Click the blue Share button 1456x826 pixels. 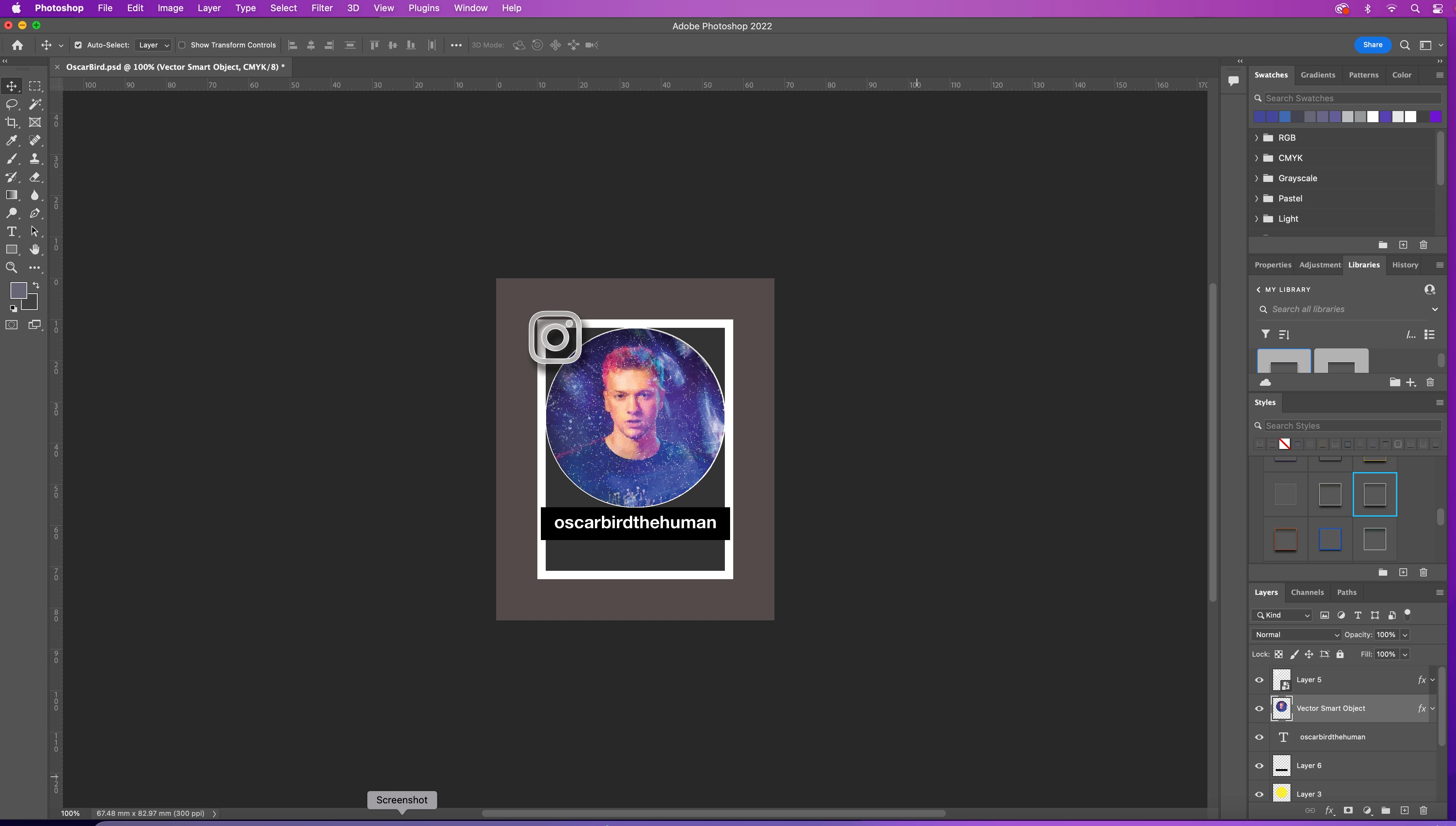tap(1372, 45)
